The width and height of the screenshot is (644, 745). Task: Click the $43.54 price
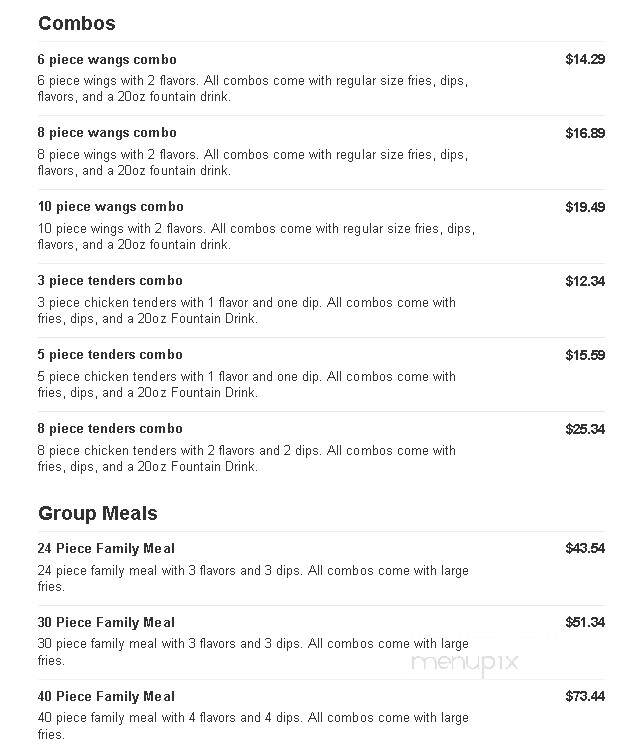(585, 549)
